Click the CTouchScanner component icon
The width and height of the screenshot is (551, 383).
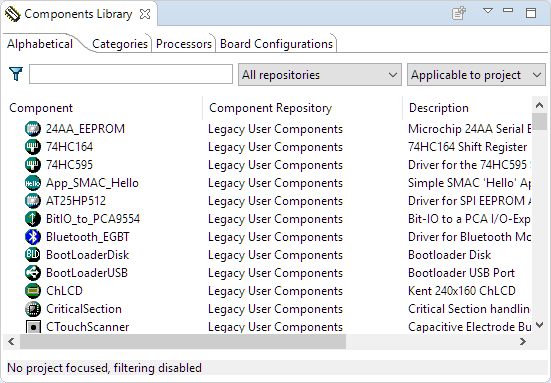tap(33, 326)
